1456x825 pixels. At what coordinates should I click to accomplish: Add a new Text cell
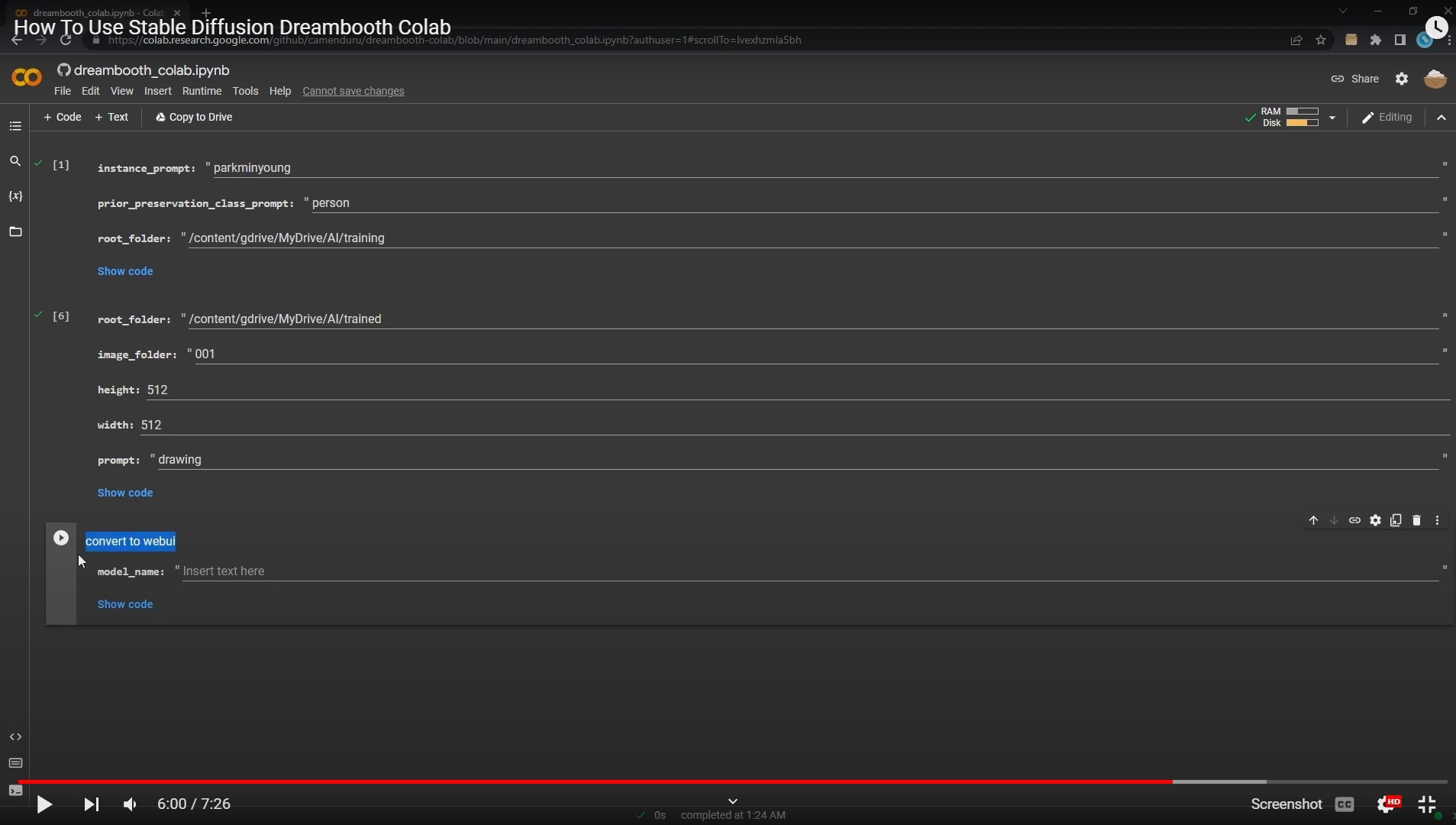point(111,117)
